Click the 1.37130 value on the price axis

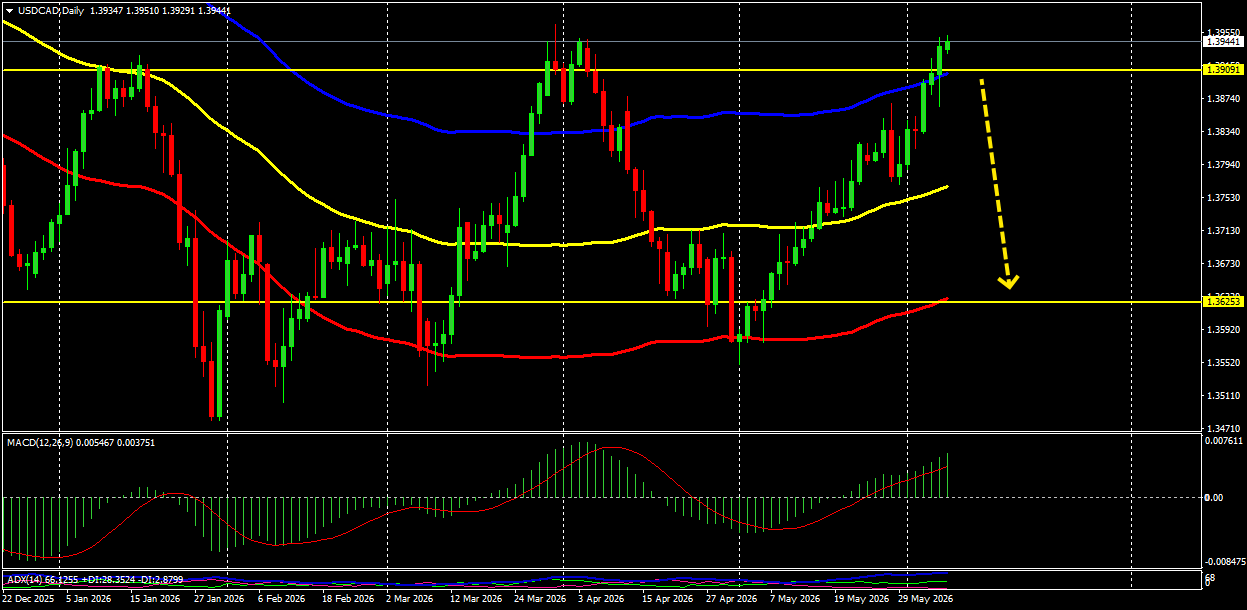(1223, 231)
